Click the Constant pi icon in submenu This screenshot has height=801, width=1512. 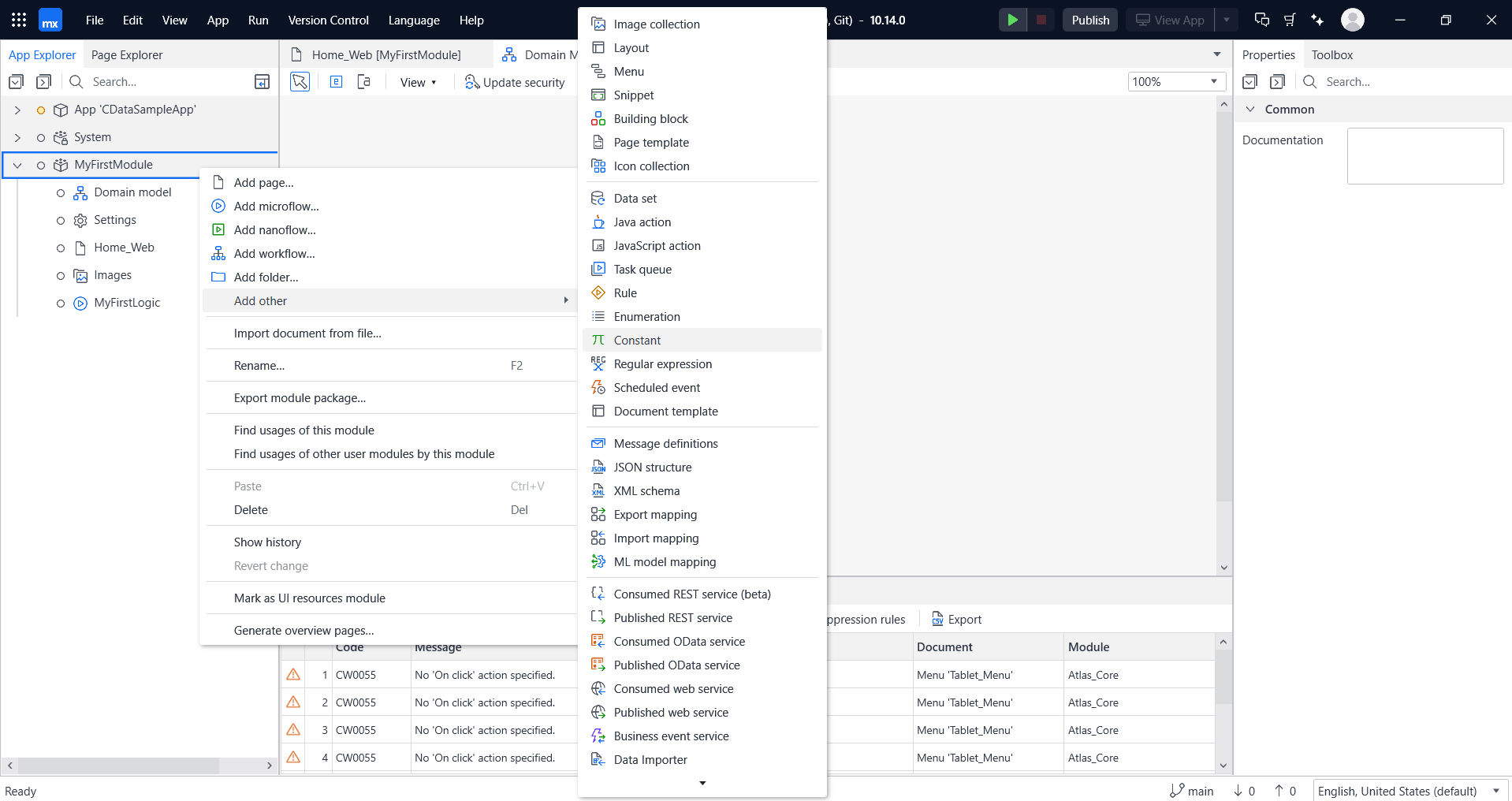coord(598,340)
